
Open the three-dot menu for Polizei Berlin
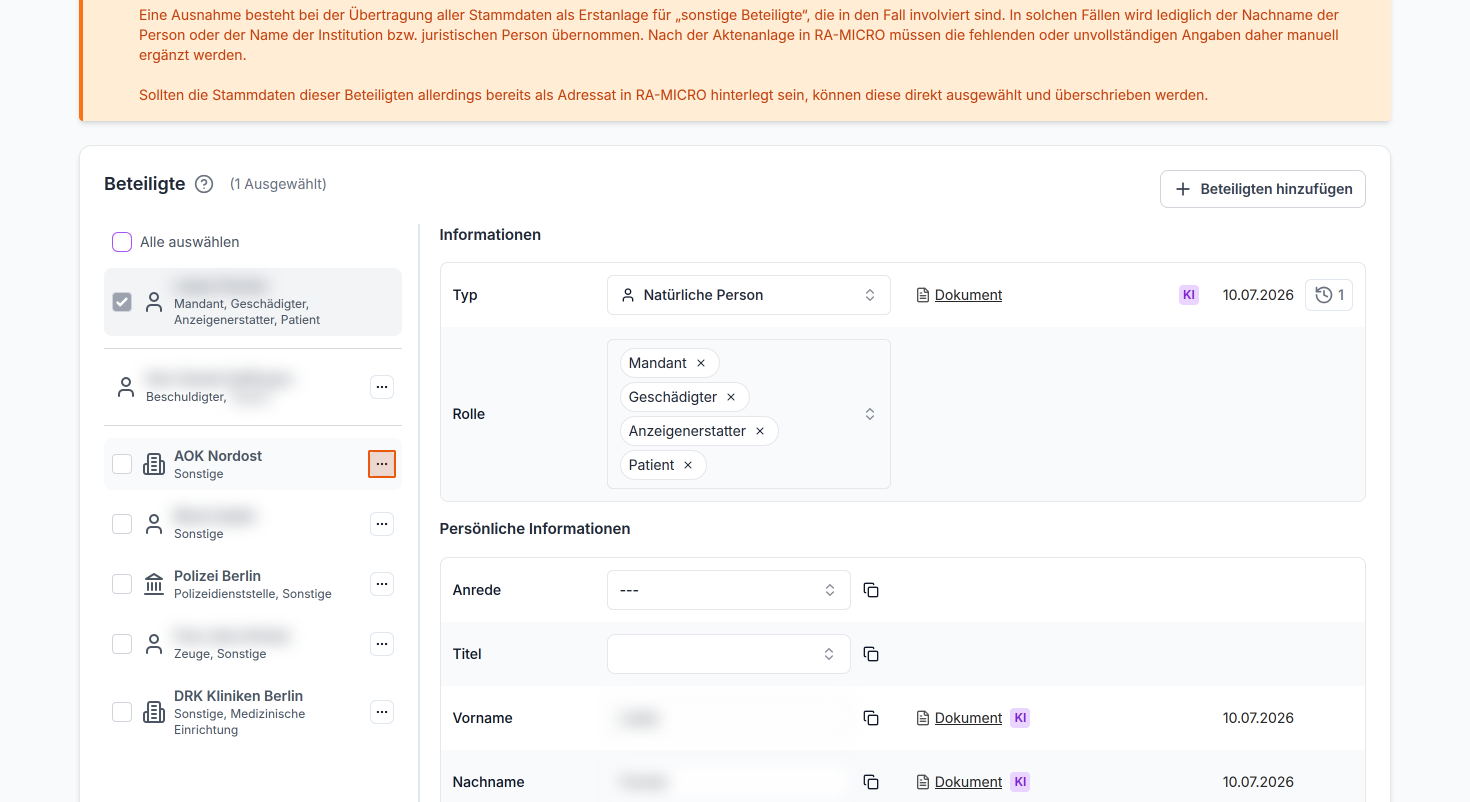[x=382, y=584]
